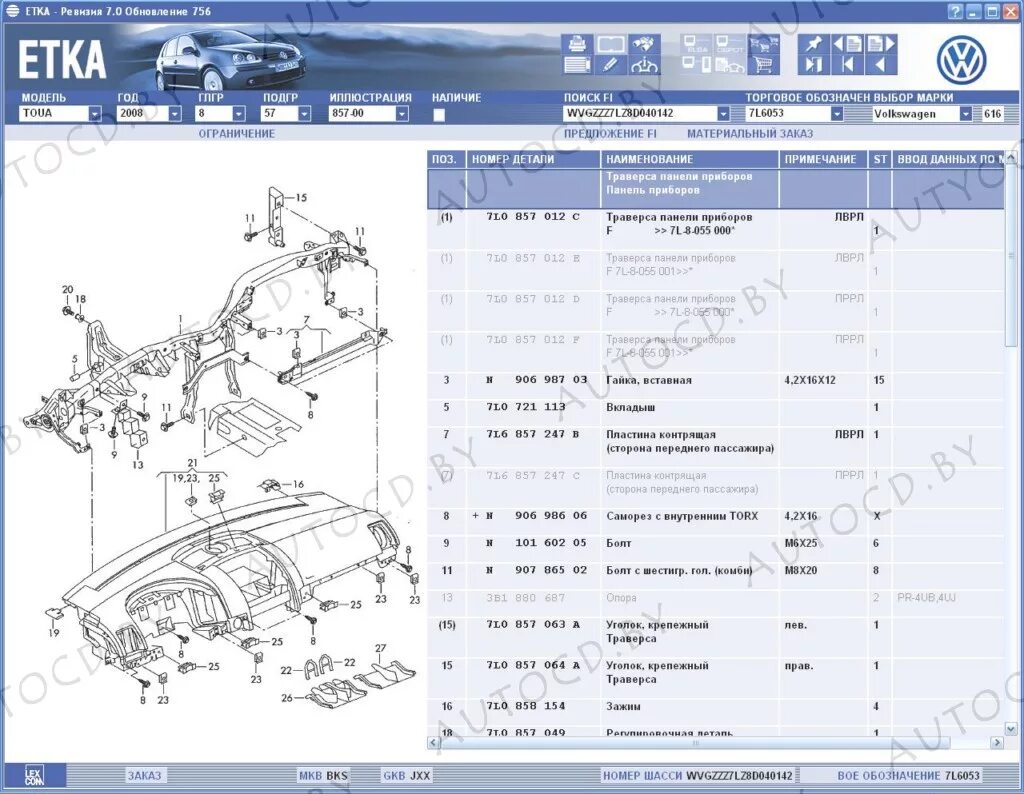Select row 7L0 857 064 A прав.
Image resolution: width=1024 pixels, height=794 pixels.
coord(716,679)
